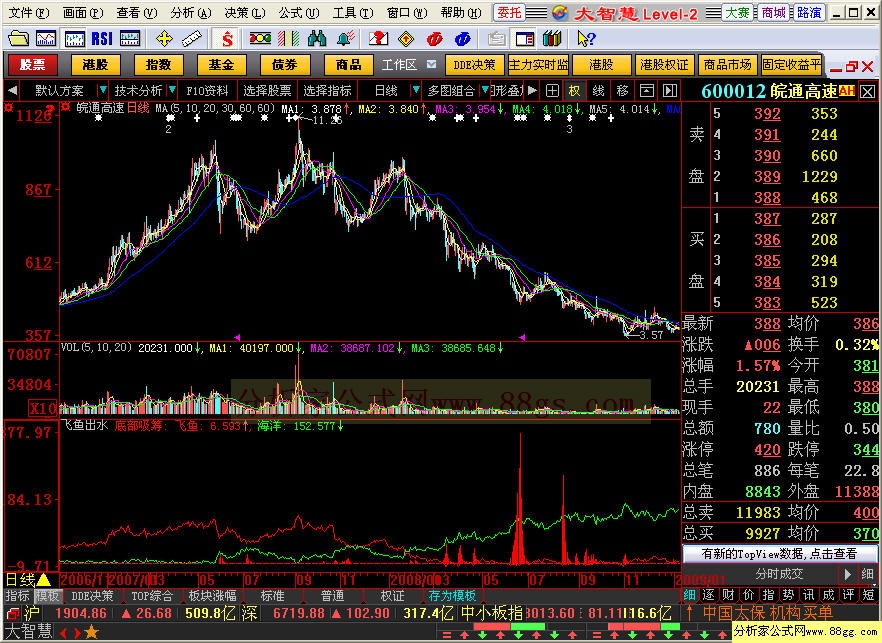
Task: Click 有新的TopView数据,点击查看 button
Action: [x=780, y=554]
